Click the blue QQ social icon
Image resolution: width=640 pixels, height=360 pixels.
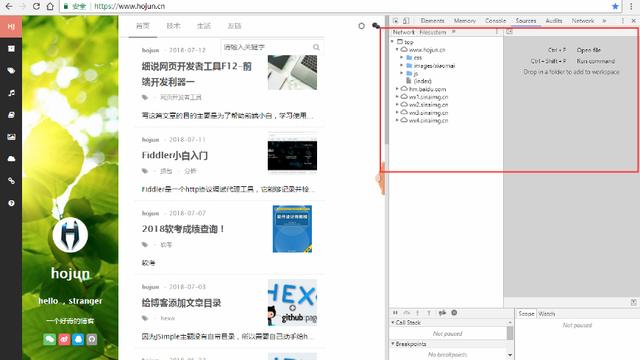point(78,339)
